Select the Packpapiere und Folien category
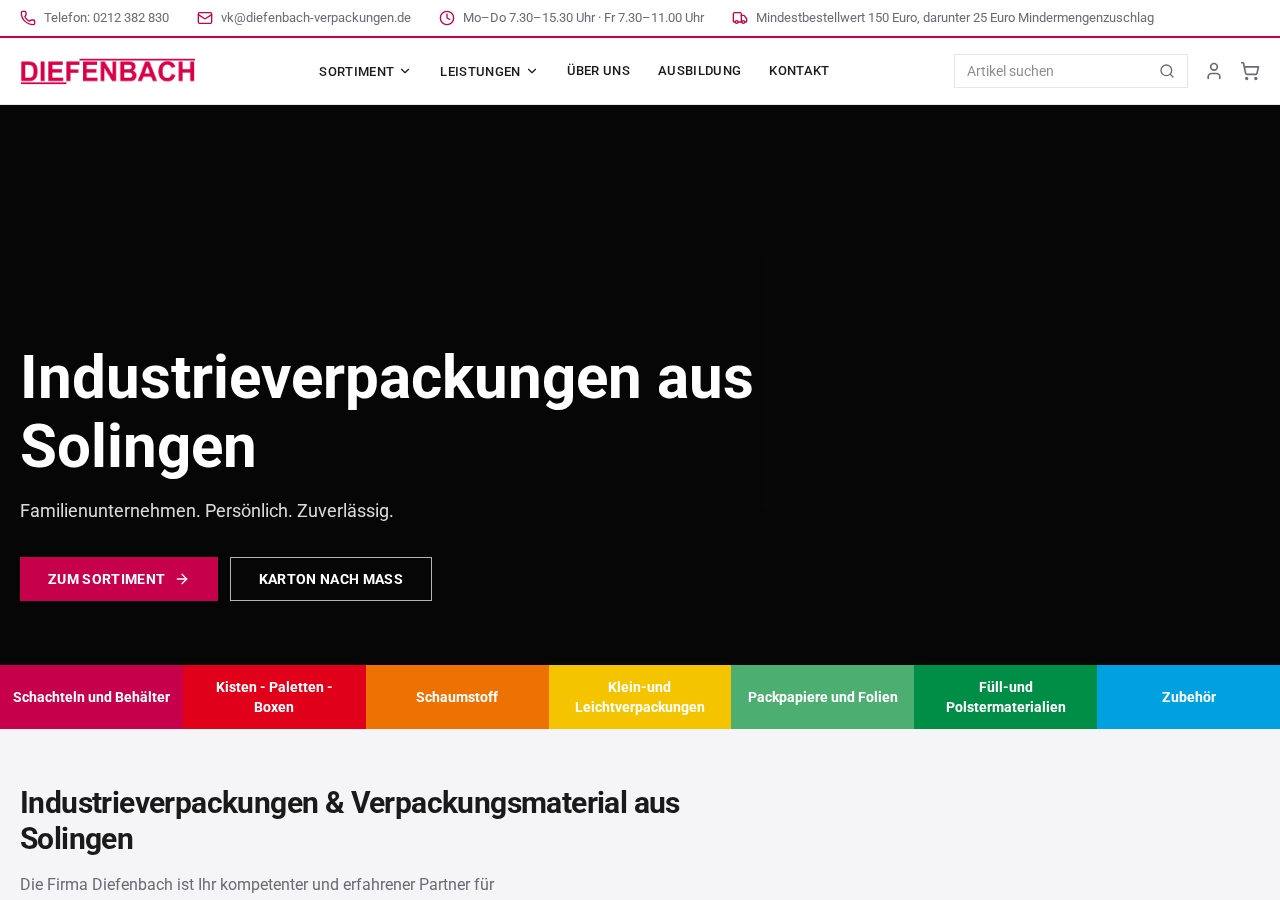1280x900 pixels. point(822,697)
